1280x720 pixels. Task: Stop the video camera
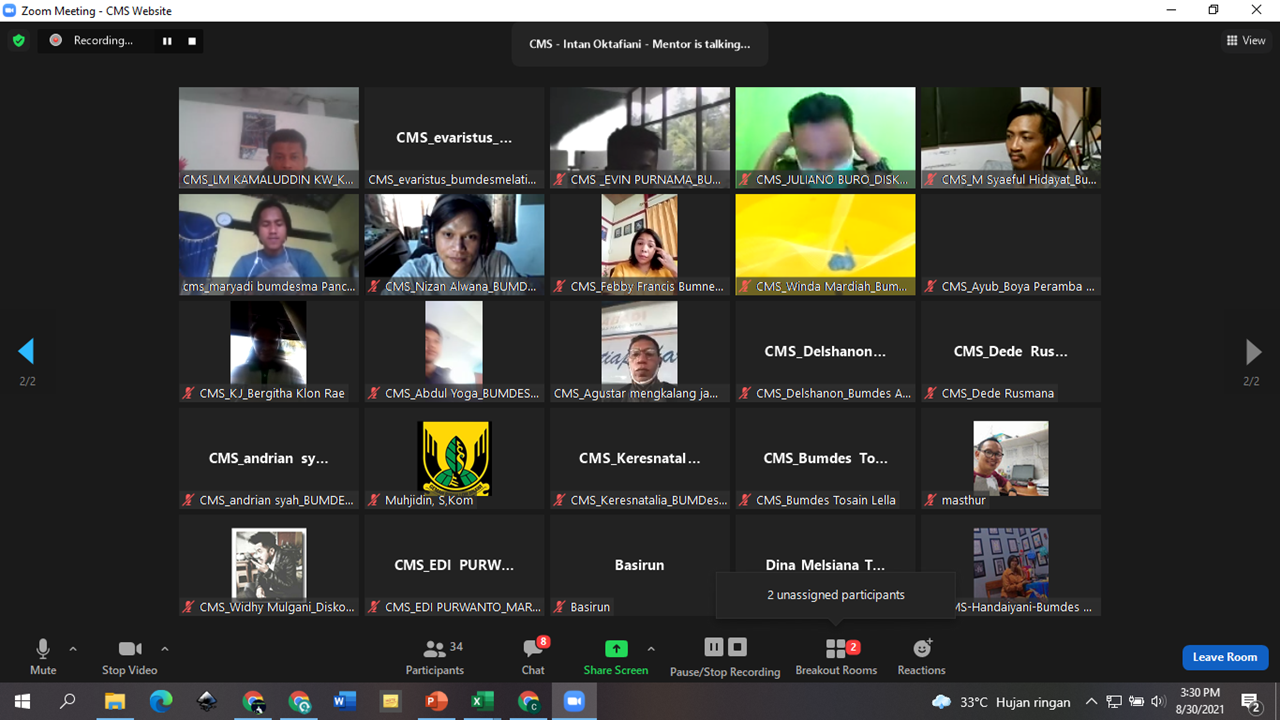(x=130, y=657)
